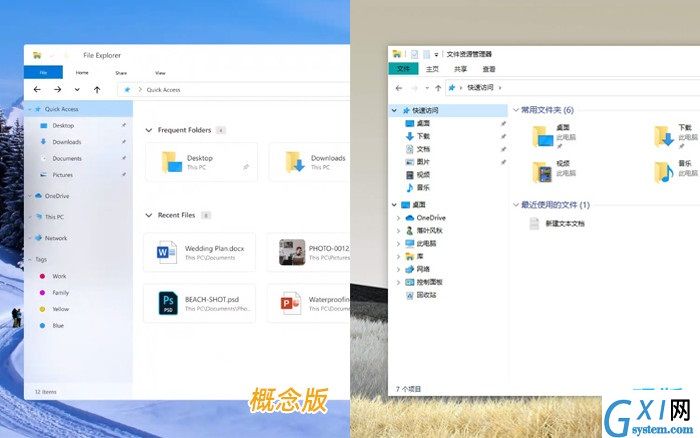Open the 查看 tab in the Chinese File Explorer
700x438 pixels.
(489, 69)
